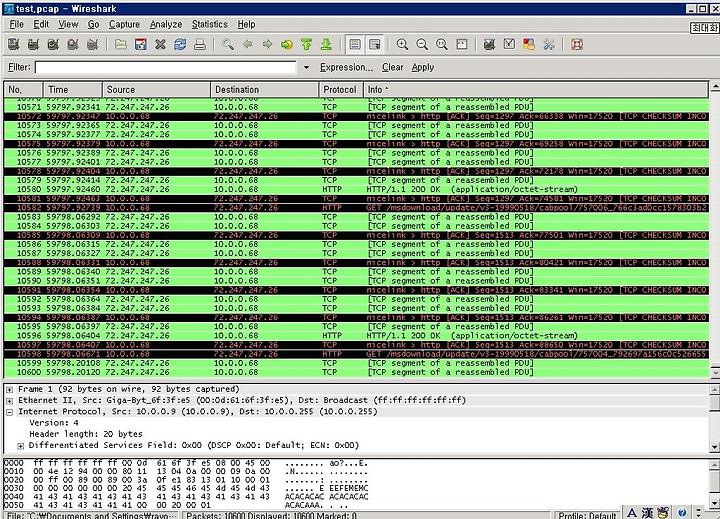Edit capture filters icon
The width and height of the screenshot is (720, 519).
coord(489,45)
